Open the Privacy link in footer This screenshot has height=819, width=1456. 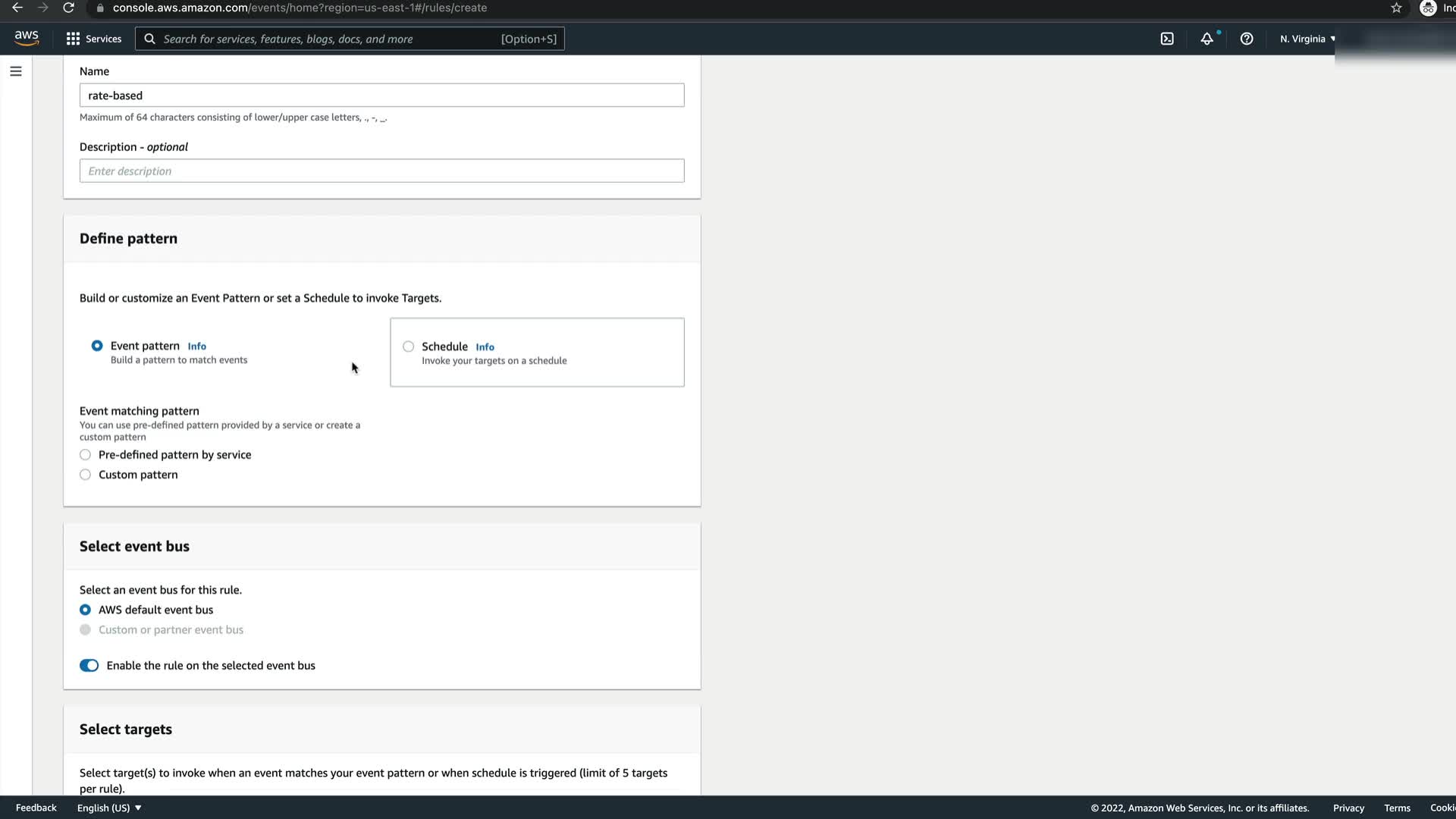click(1348, 808)
